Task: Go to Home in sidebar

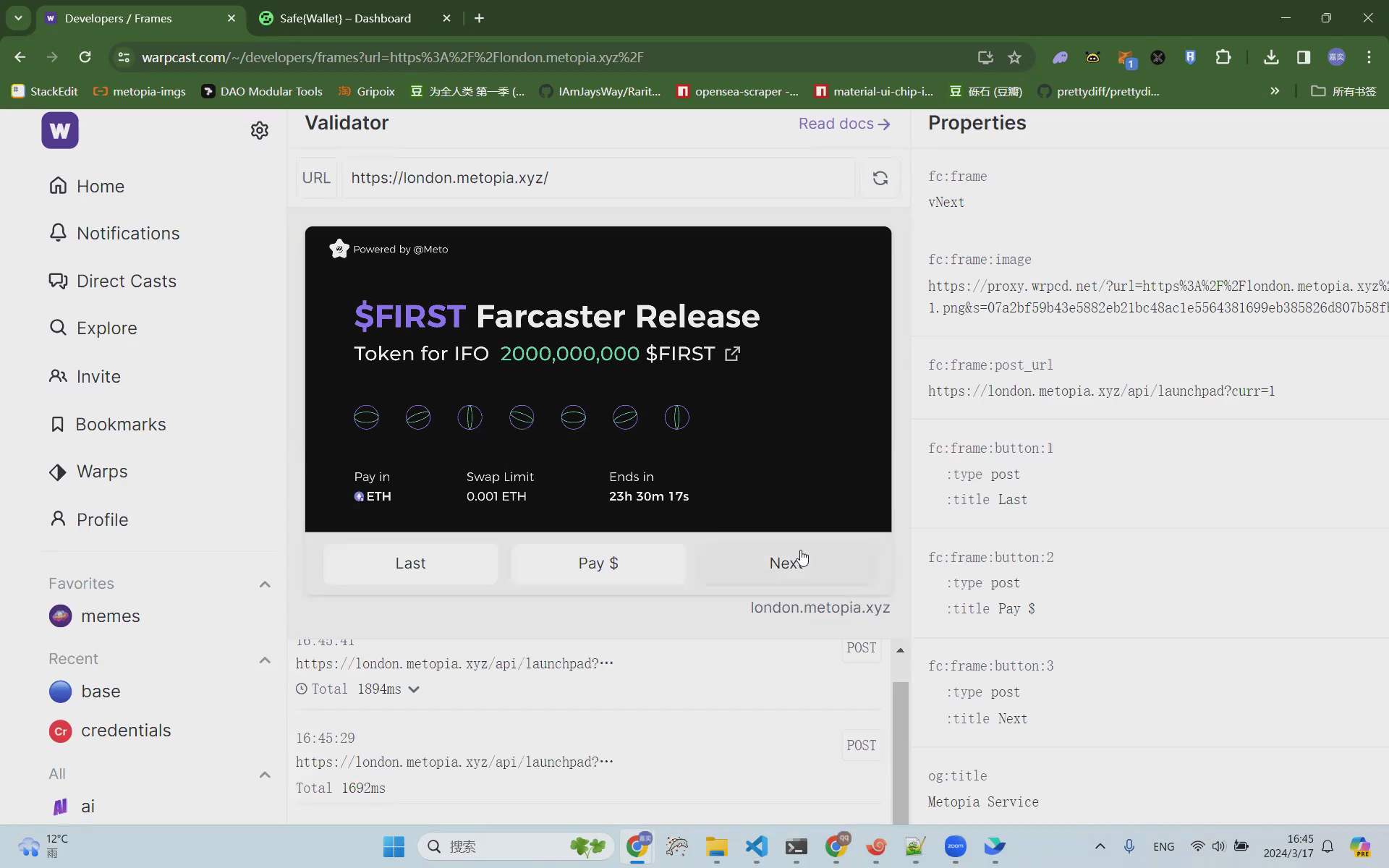Action: coord(87,186)
